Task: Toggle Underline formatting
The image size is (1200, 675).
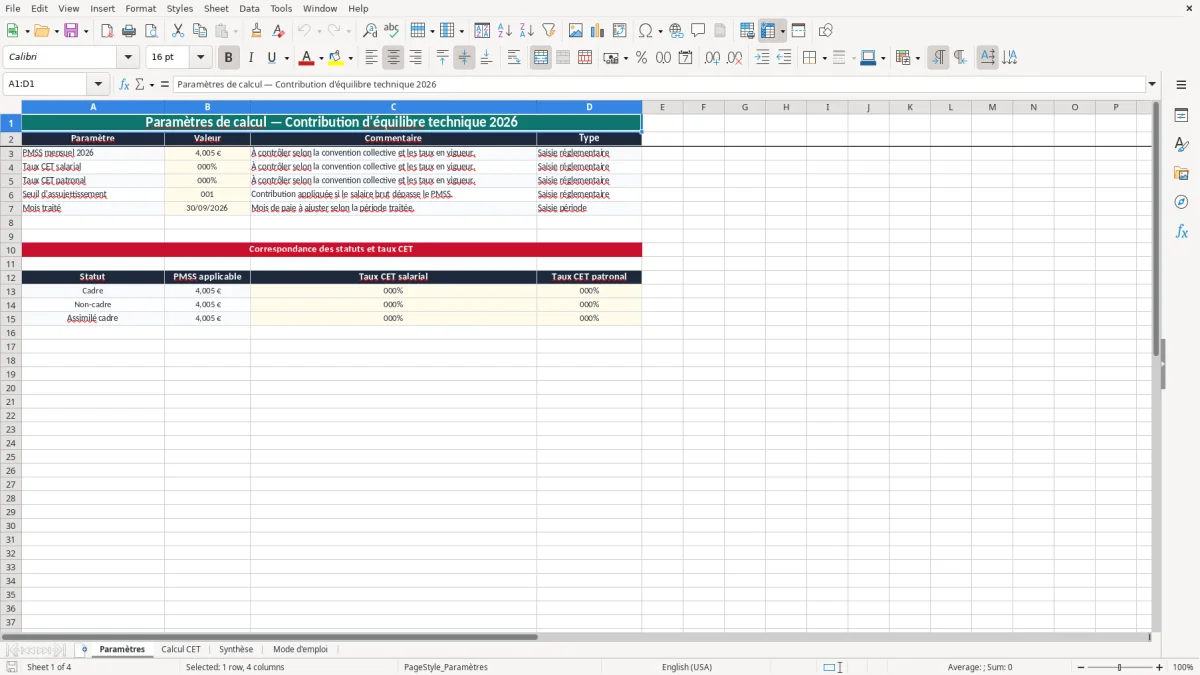Action: click(271, 58)
